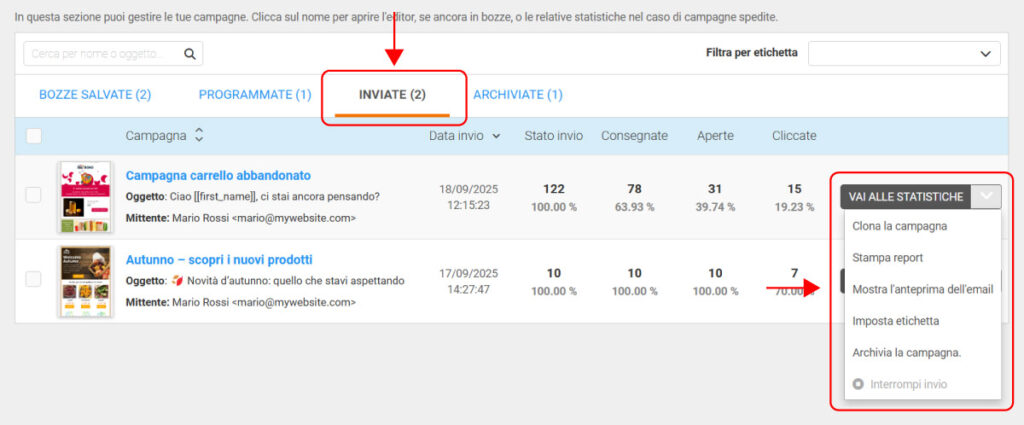
Task: Click the Interrompi invio stop icon
Action: click(857, 384)
